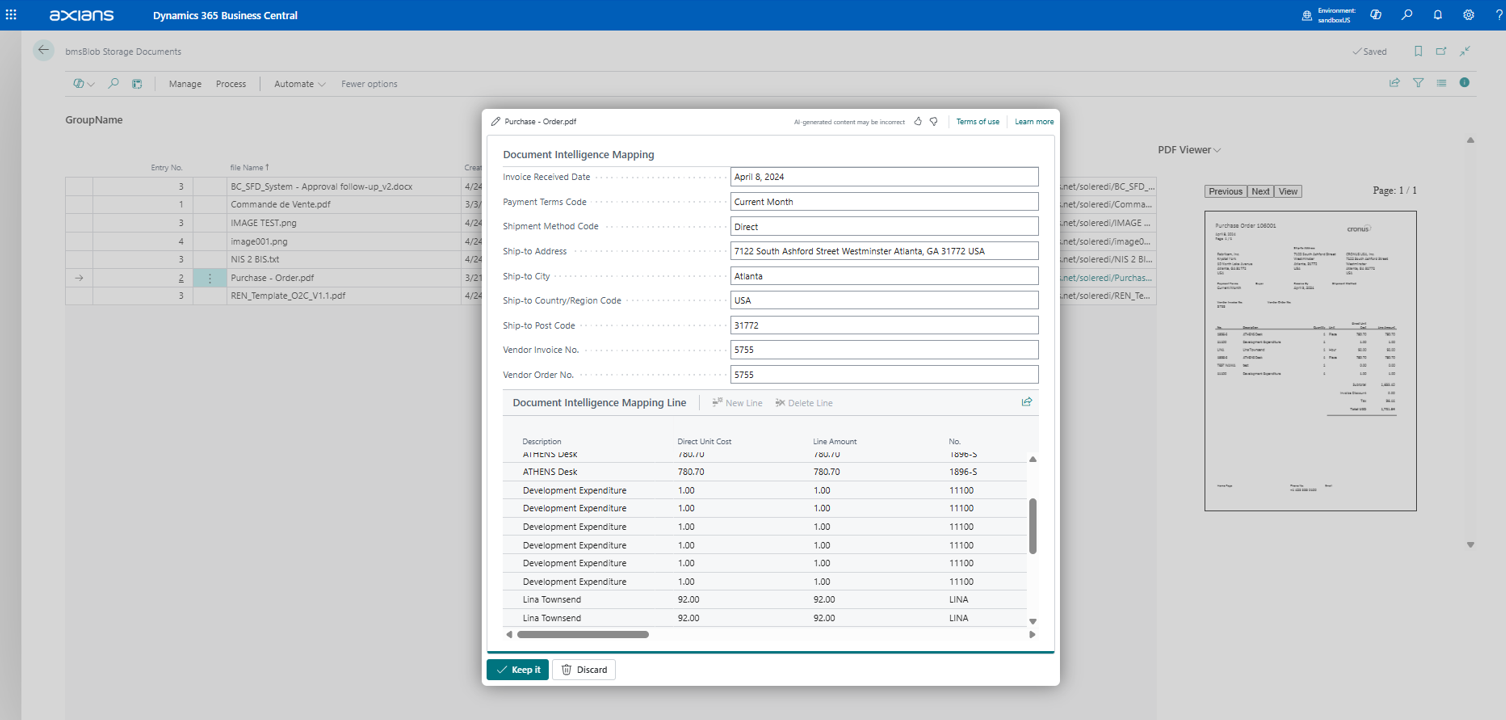Open the Process menu
The height and width of the screenshot is (720, 1506).
[x=231, y=84]
